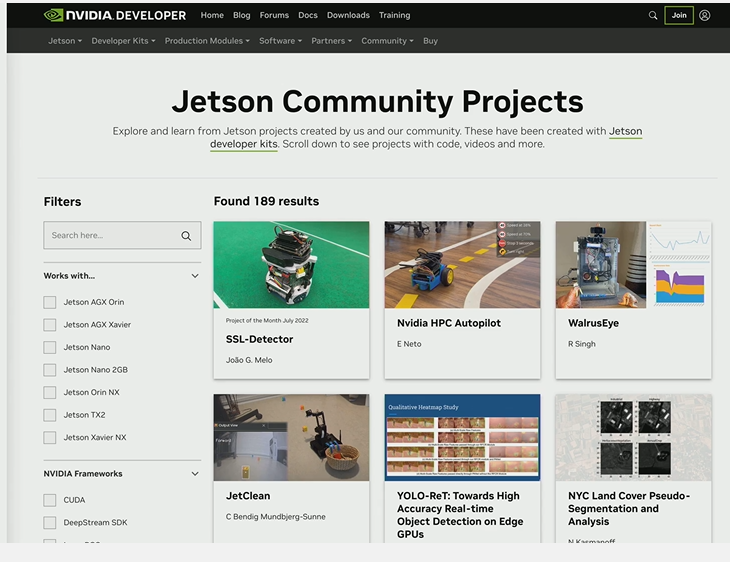Check the Jetson AGX Orin checkbox

(x=50, y=302)
